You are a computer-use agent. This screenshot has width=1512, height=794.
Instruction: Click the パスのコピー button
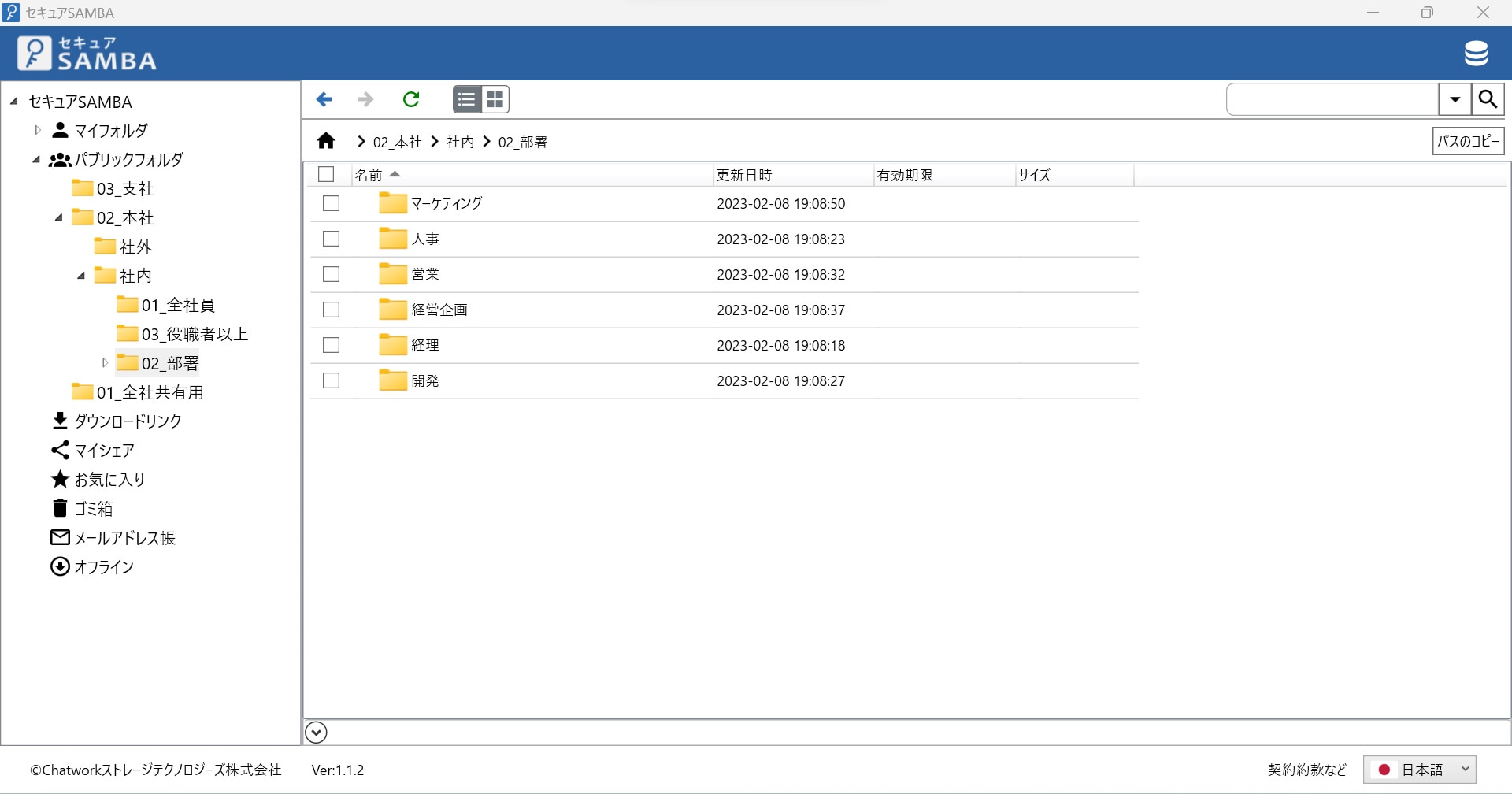pos(1468,141)
